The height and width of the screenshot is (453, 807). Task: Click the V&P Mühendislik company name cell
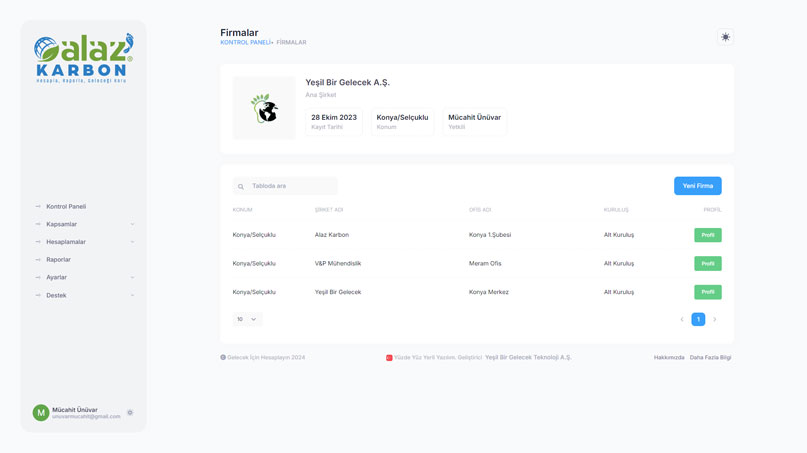[x=338, y=264]
